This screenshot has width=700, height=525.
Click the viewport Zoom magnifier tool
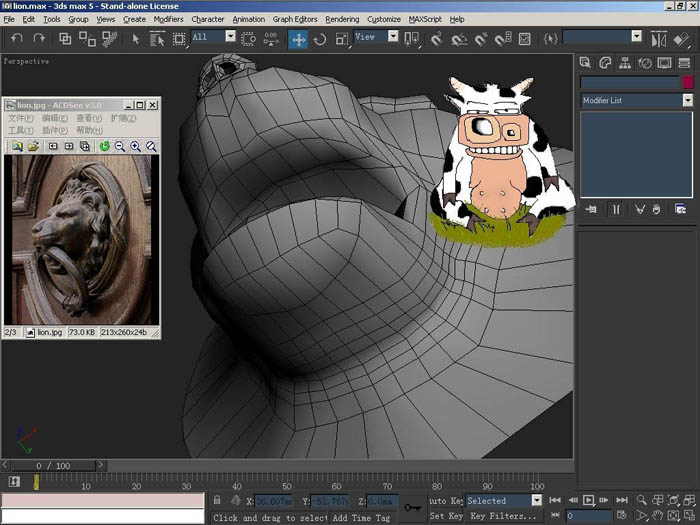tap(642, 500)
